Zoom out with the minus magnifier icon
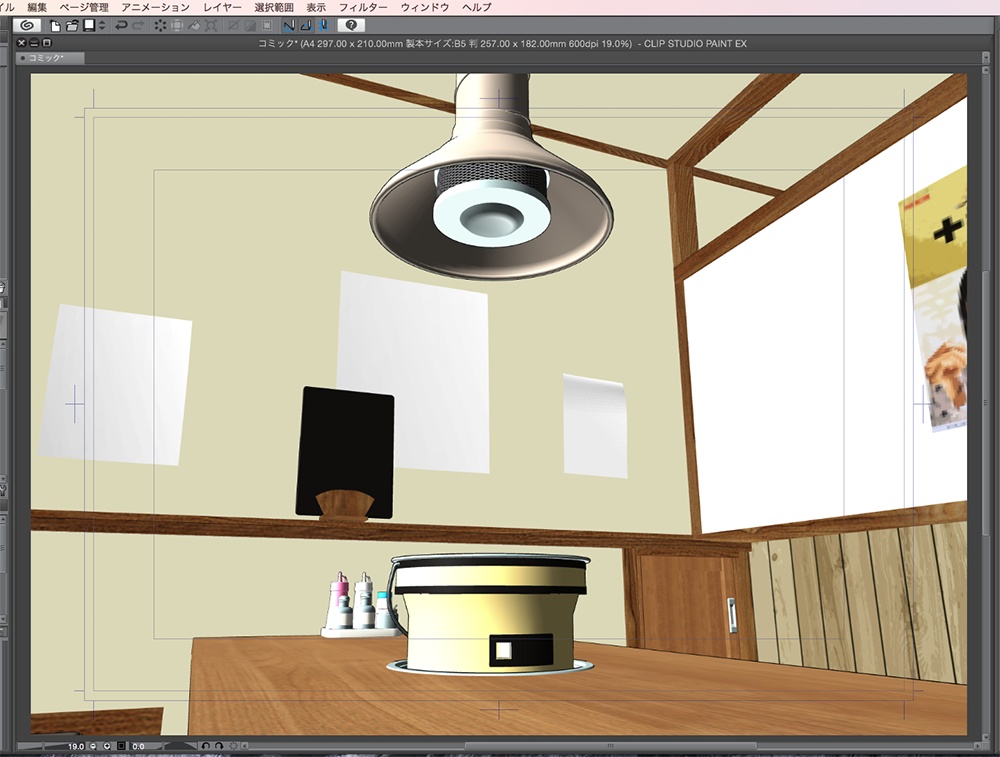This screenshot has width=1000, height=757. [x=93, y=746]
